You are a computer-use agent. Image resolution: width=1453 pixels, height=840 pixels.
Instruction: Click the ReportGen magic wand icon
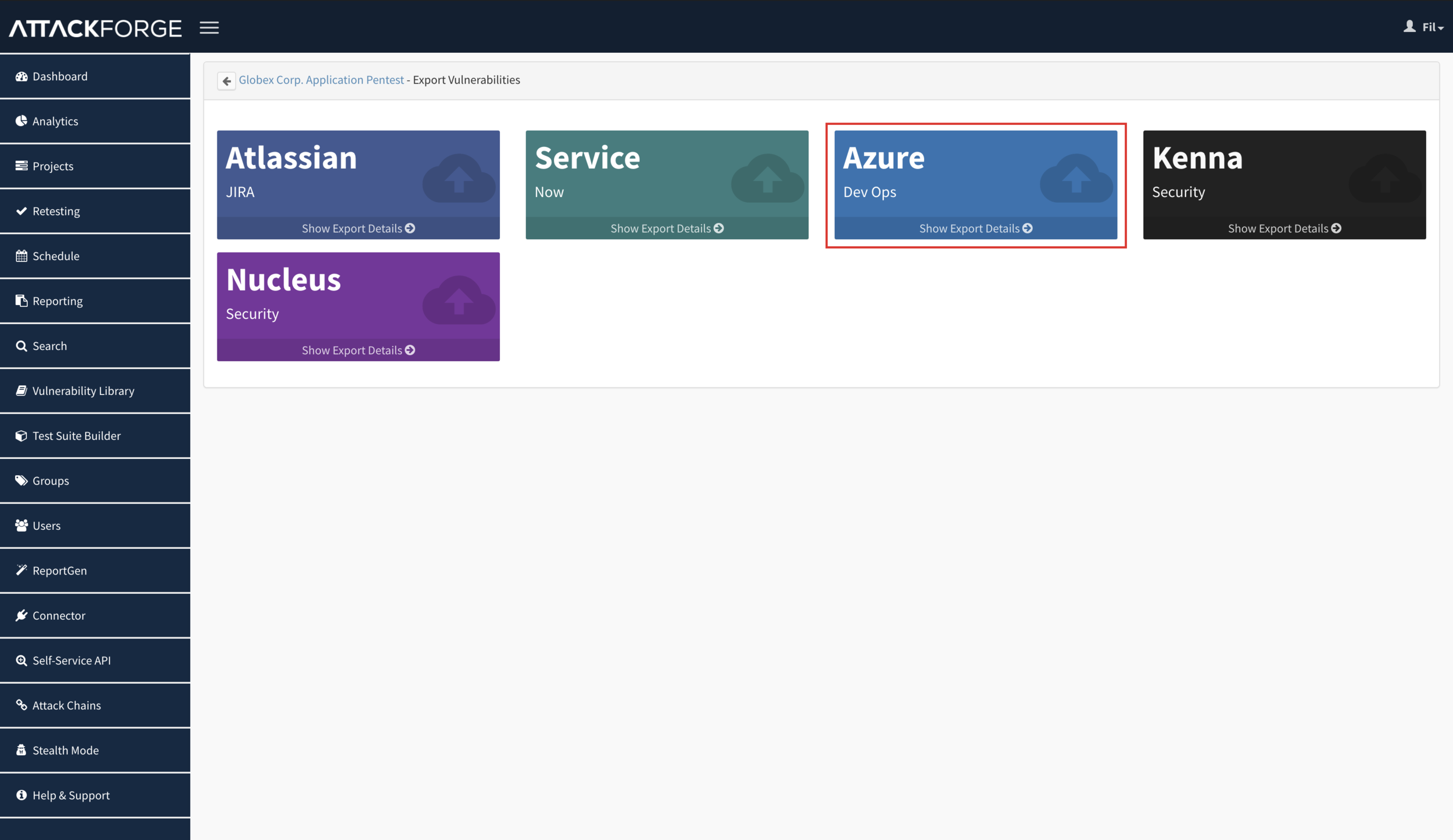click(22, 570)
